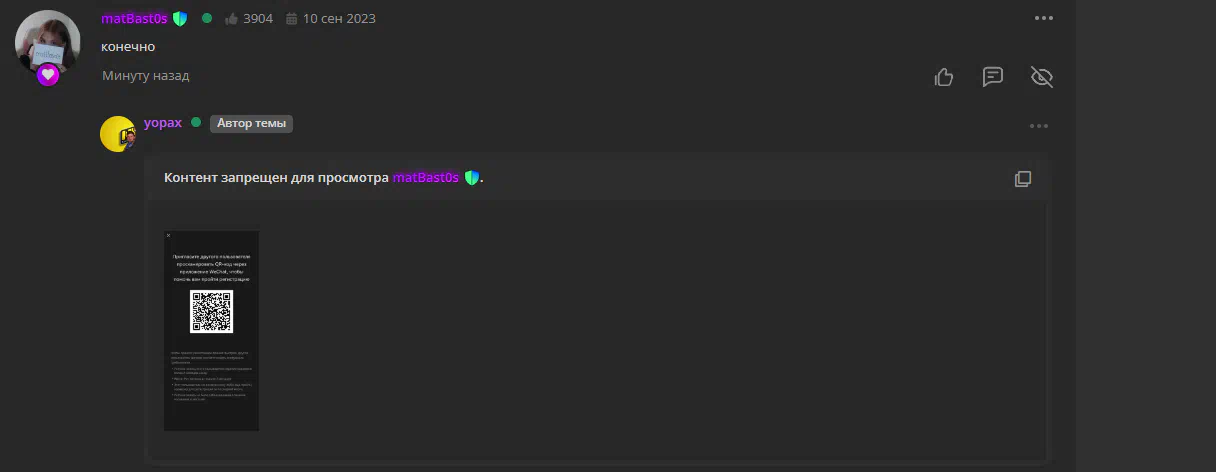Click the shield badge next to matBast0s header name
The image size is (1216, 472).
(x=180, y=18)
